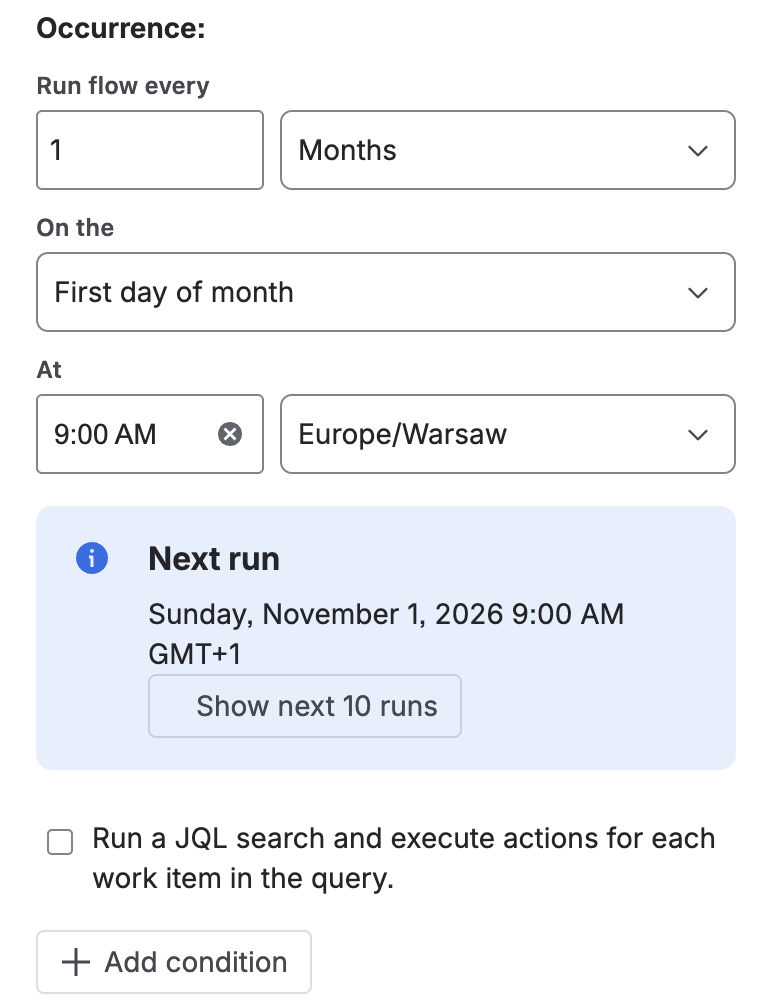
Task: Click the plus icon in Add condition
Action: pyautogui.click(x=76, y=962)
